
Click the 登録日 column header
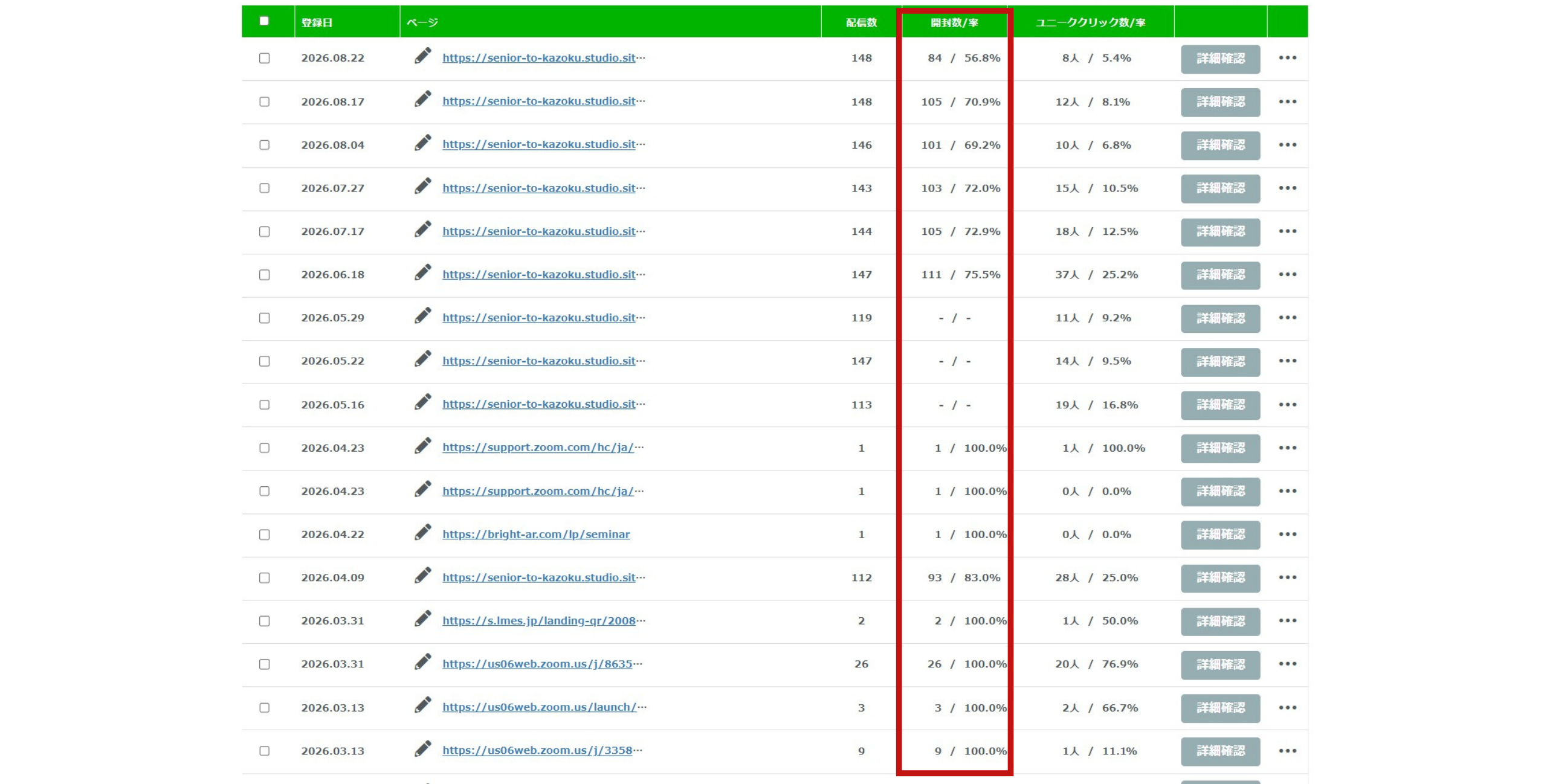[x=317, y=22]
